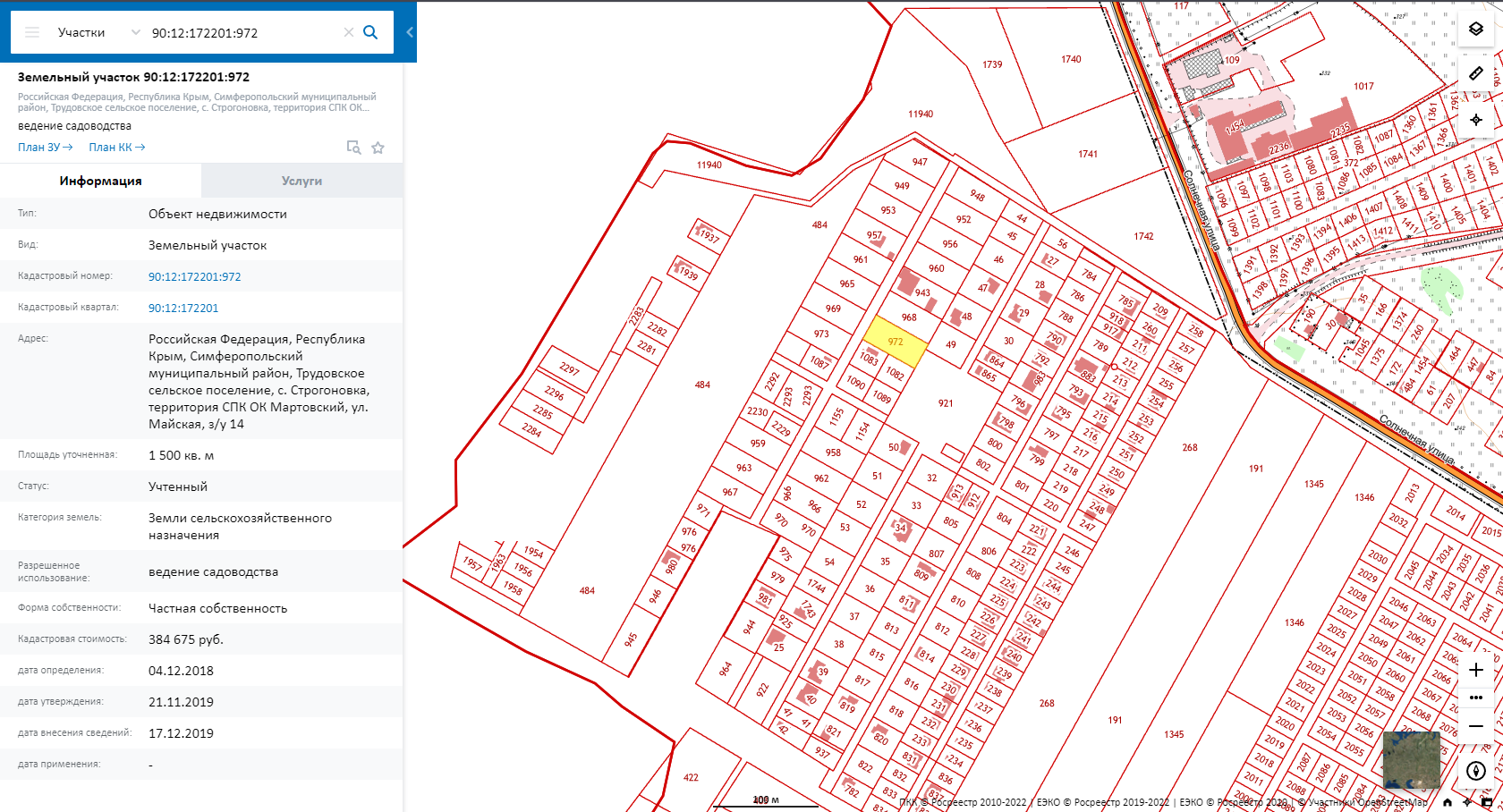
Task: Click map parcel labeled '1739'
Action: click(992, 64)
